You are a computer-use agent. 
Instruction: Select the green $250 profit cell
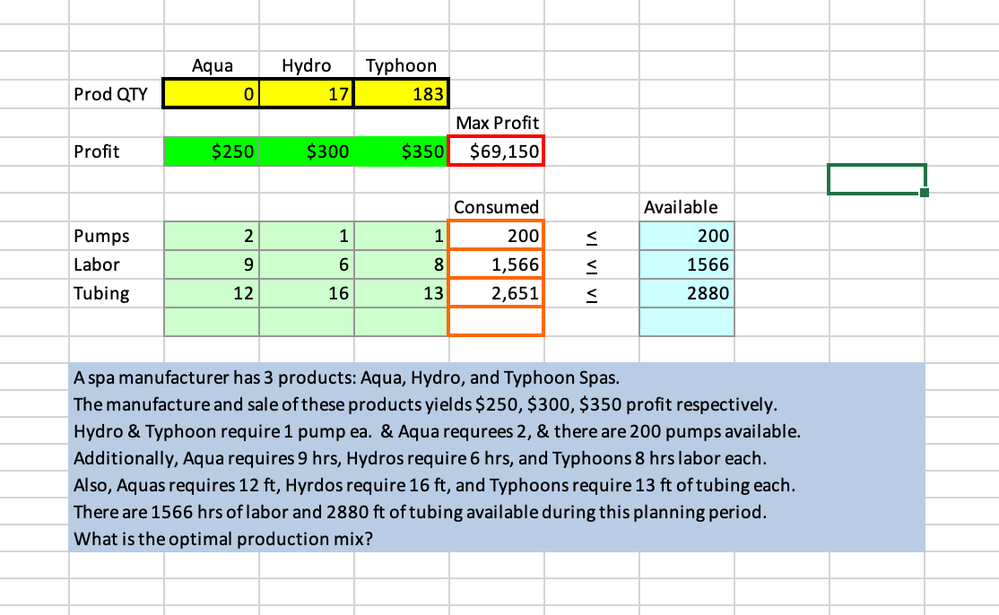(x=212, y=152)
